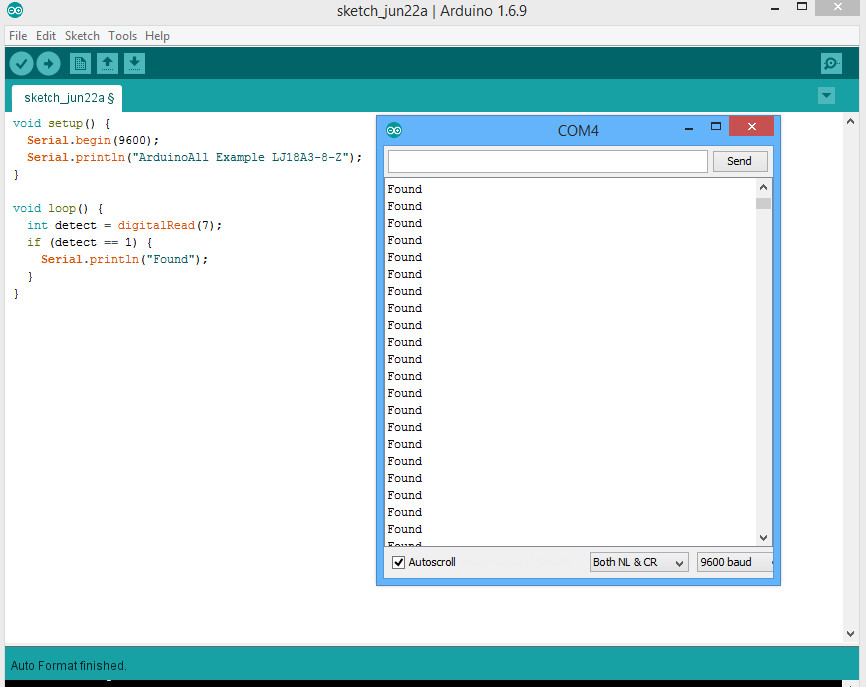Click the Arduino logo in COM4 window

pyautogui.click(x=394, y=130)
